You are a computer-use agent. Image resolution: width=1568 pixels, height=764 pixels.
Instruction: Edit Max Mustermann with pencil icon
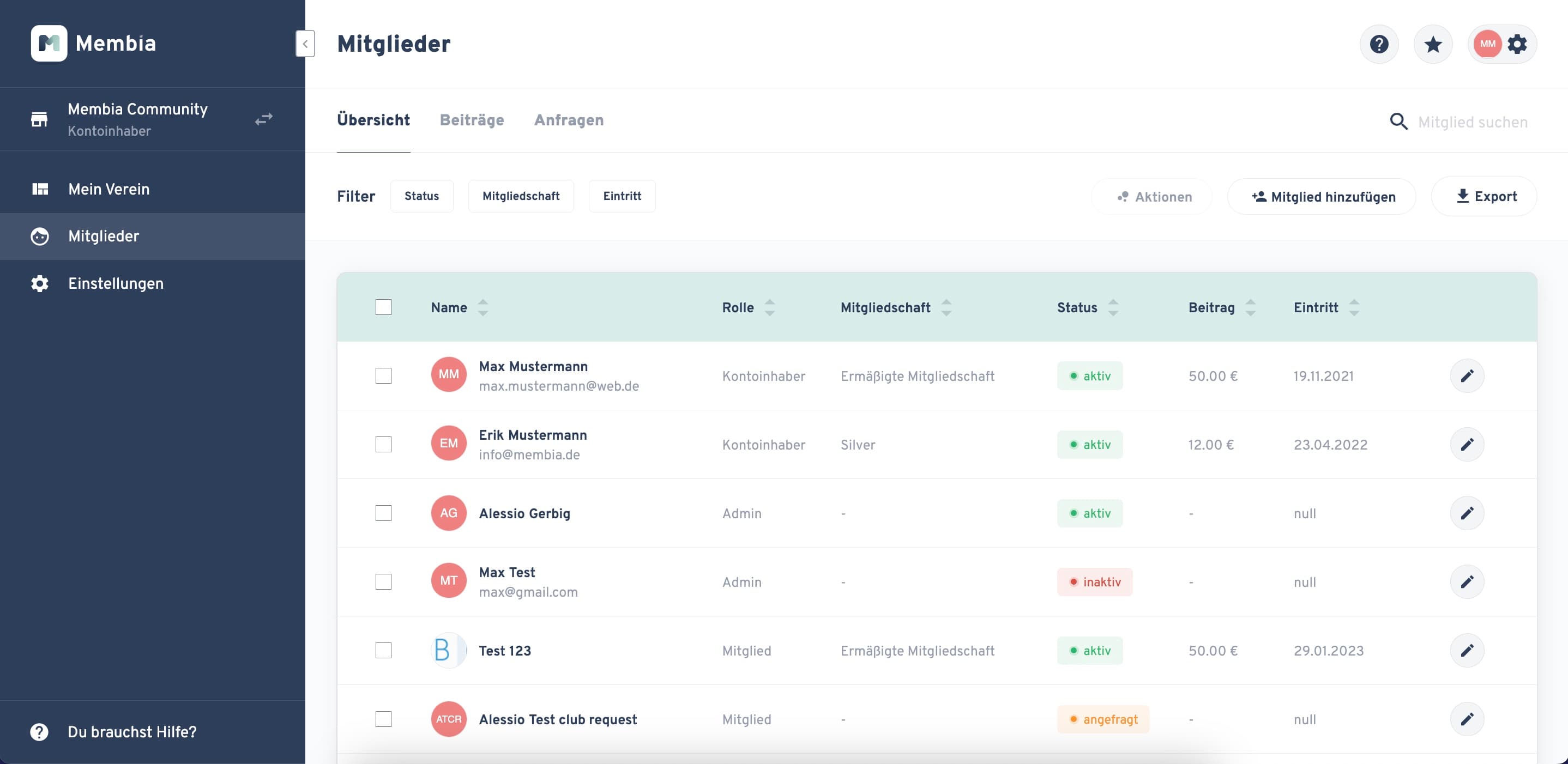pos(1467,376)
